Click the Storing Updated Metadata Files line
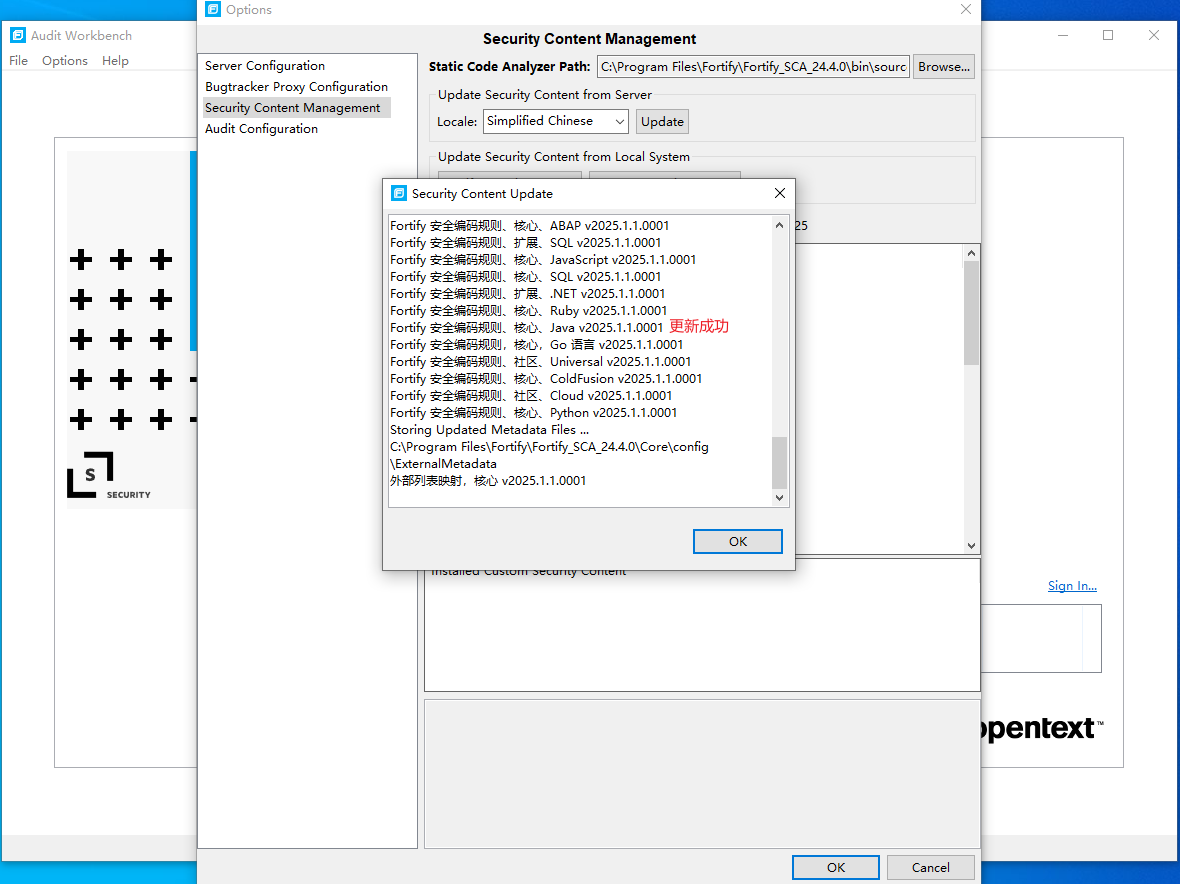The height and width of the screenshot is (884, 1180). point(489,430)
